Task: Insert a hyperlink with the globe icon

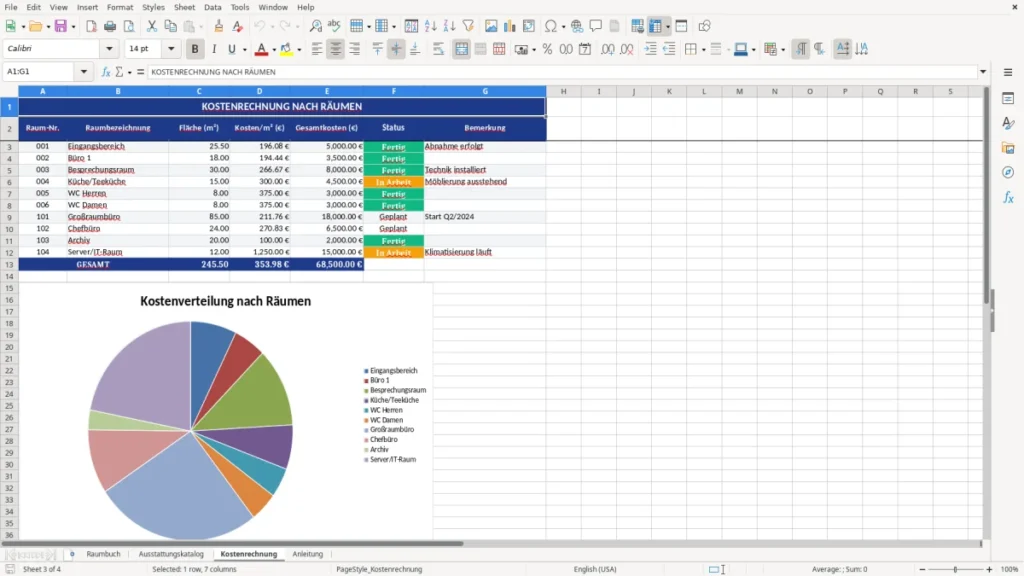Action: pos(577,26)
